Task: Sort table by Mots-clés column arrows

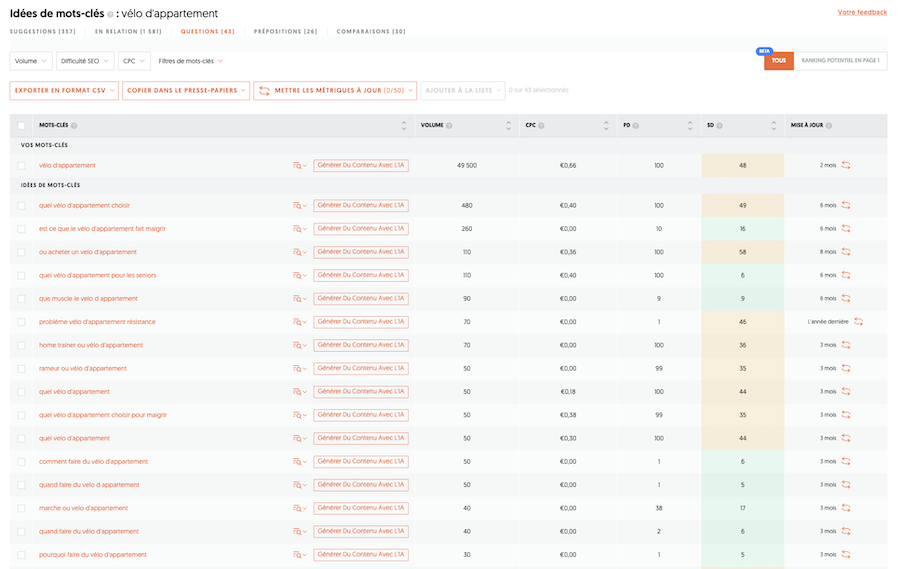Action: (404, 126)
